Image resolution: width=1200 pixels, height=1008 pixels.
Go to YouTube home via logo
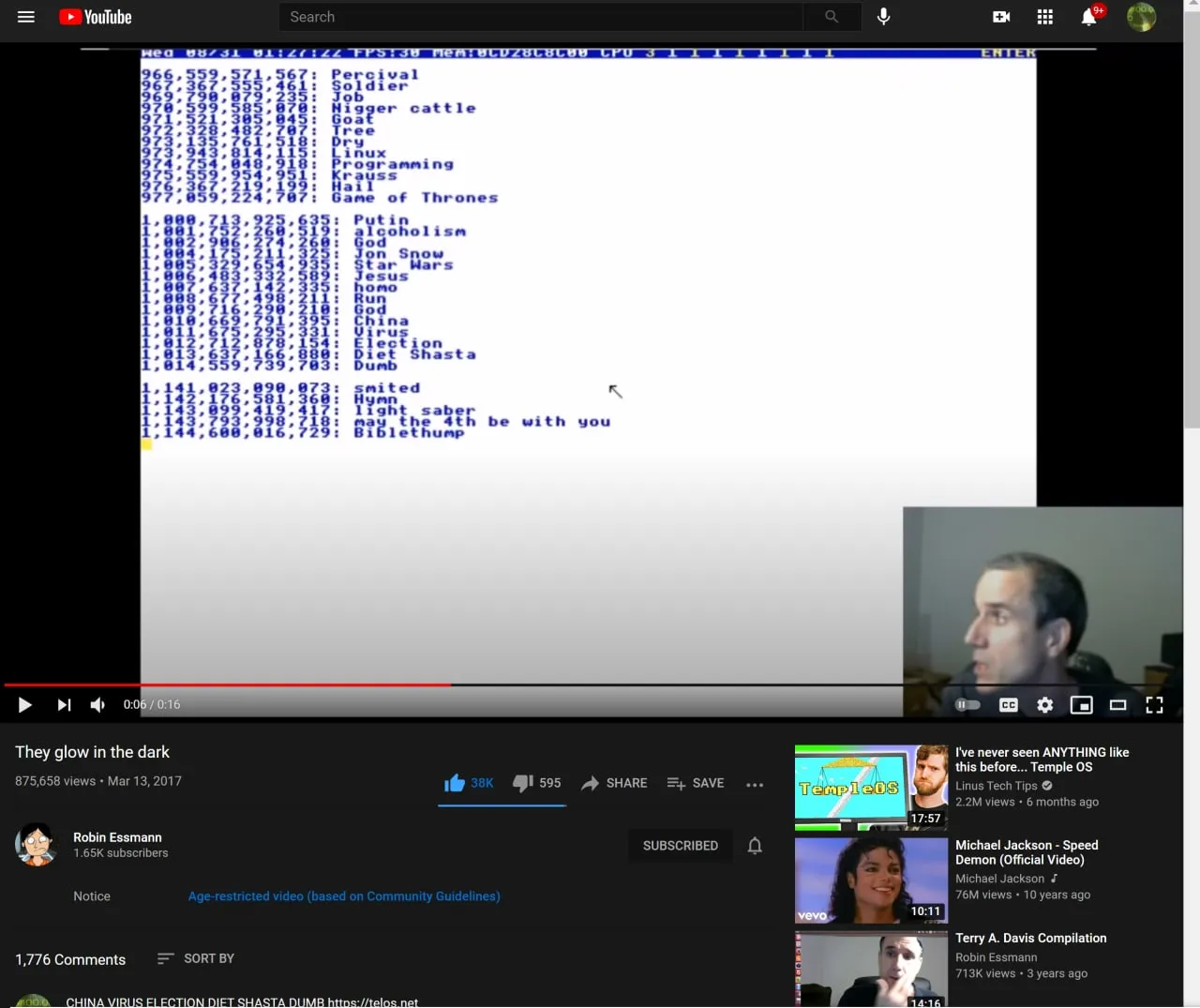point(96,17)
